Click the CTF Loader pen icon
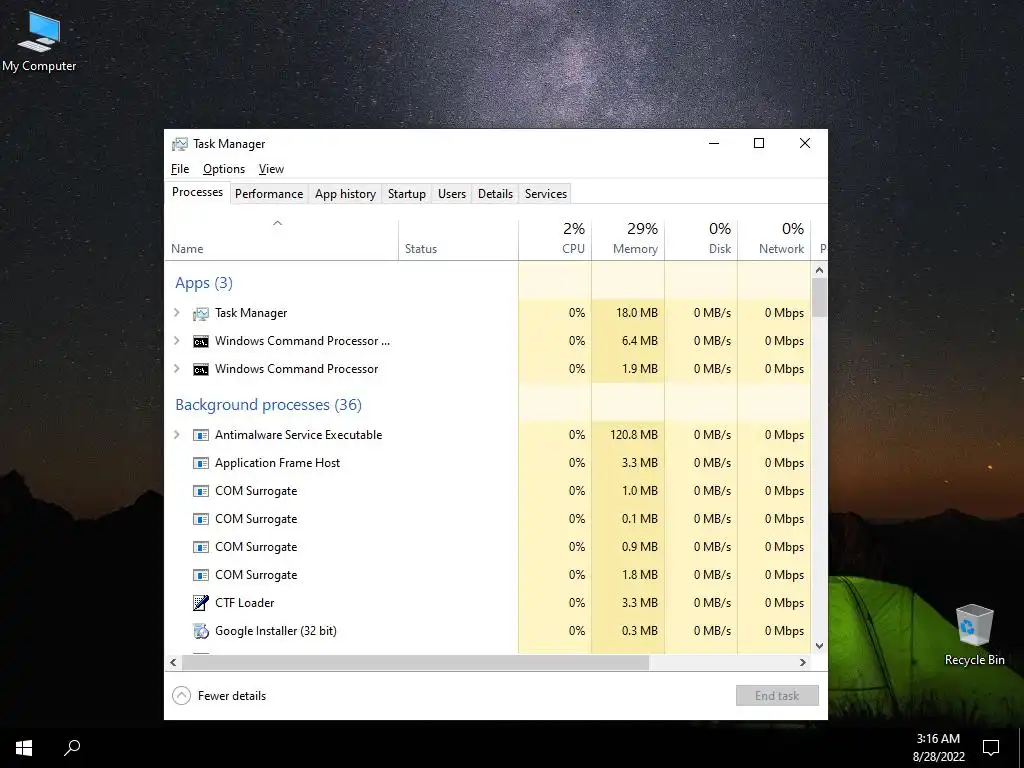Image resolution: width=1024 pixels, height=768 pixels. [x=200, y=603]
